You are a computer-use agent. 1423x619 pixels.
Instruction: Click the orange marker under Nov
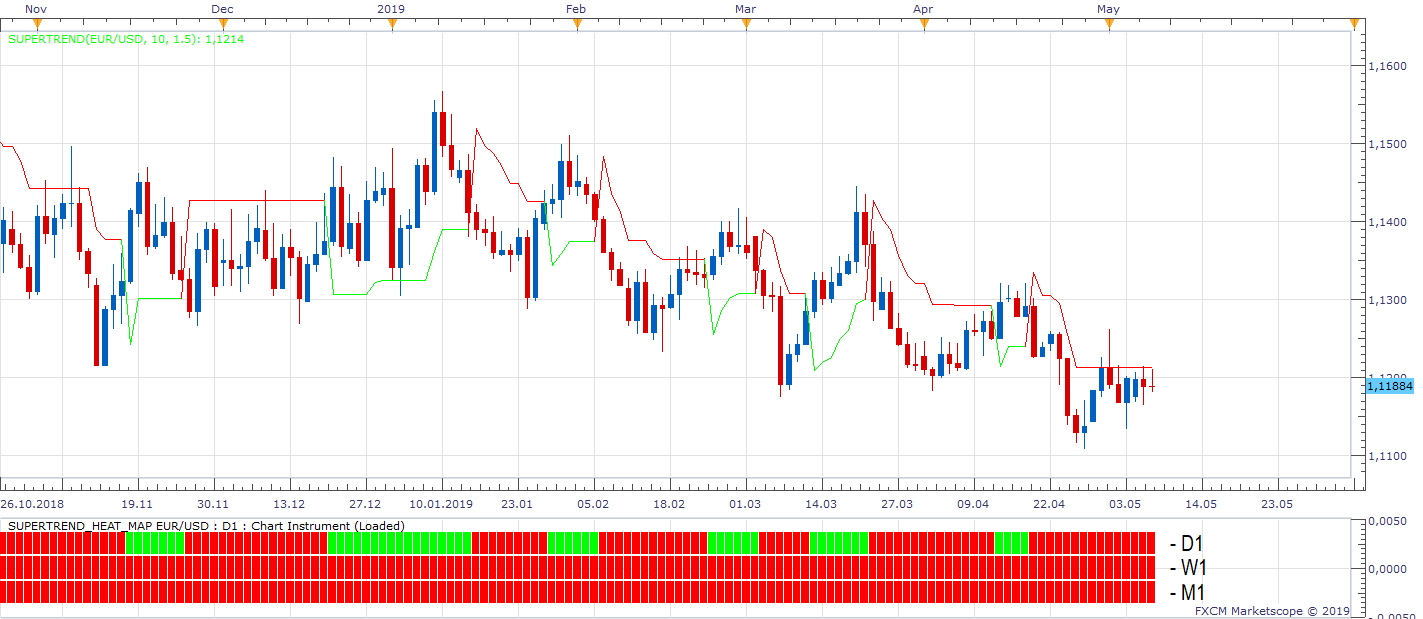(37, 25)
